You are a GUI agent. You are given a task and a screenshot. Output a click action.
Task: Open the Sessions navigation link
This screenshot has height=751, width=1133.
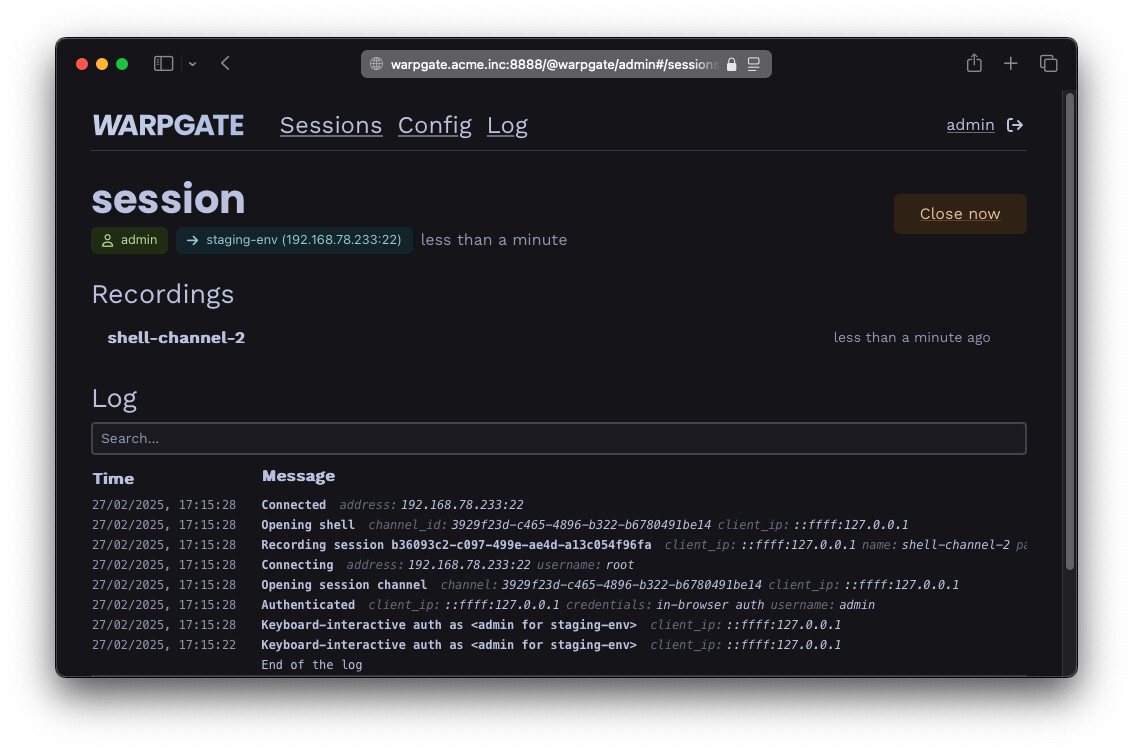(331, 125)
